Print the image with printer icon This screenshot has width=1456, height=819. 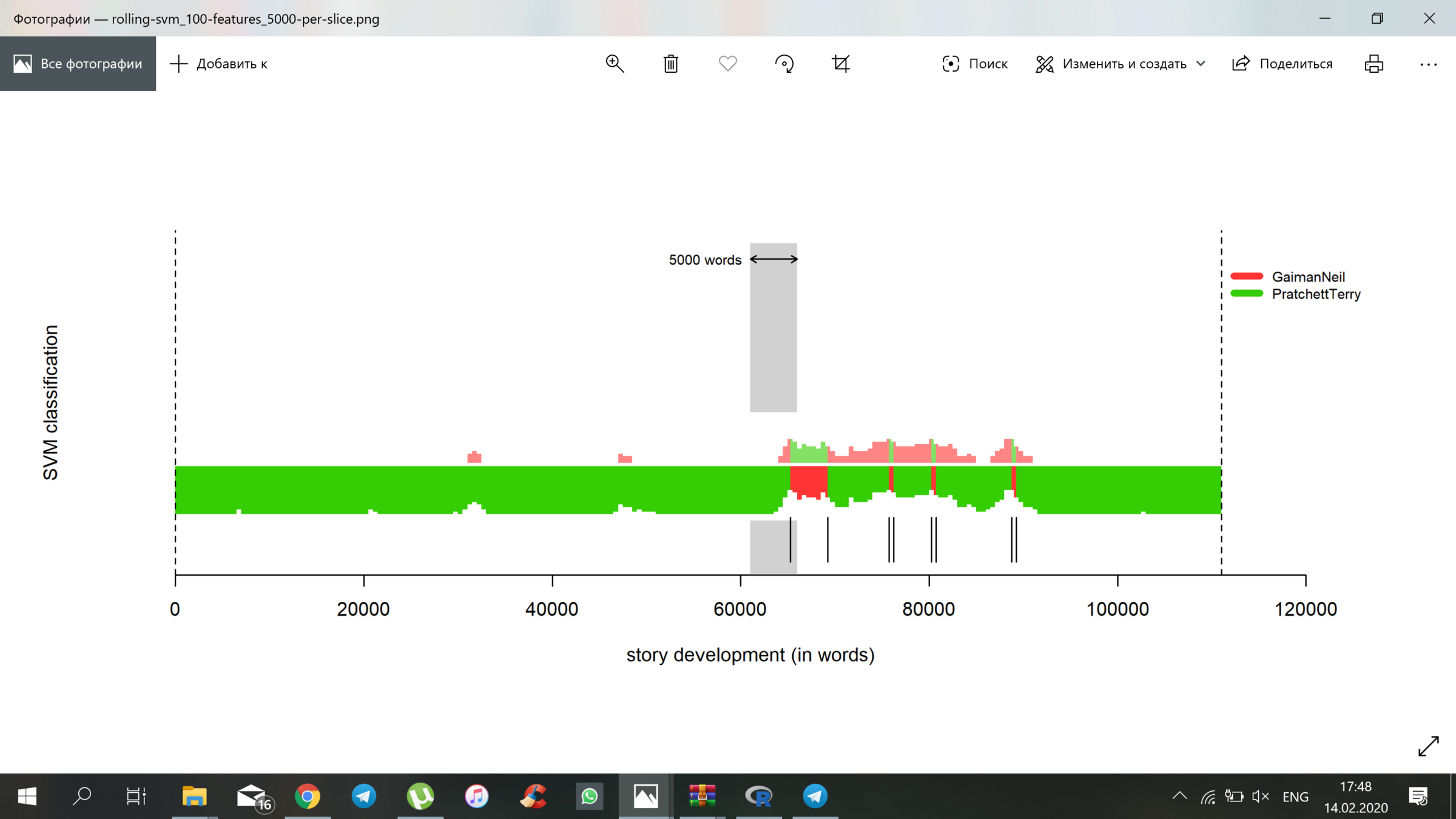pos(1373,64)
